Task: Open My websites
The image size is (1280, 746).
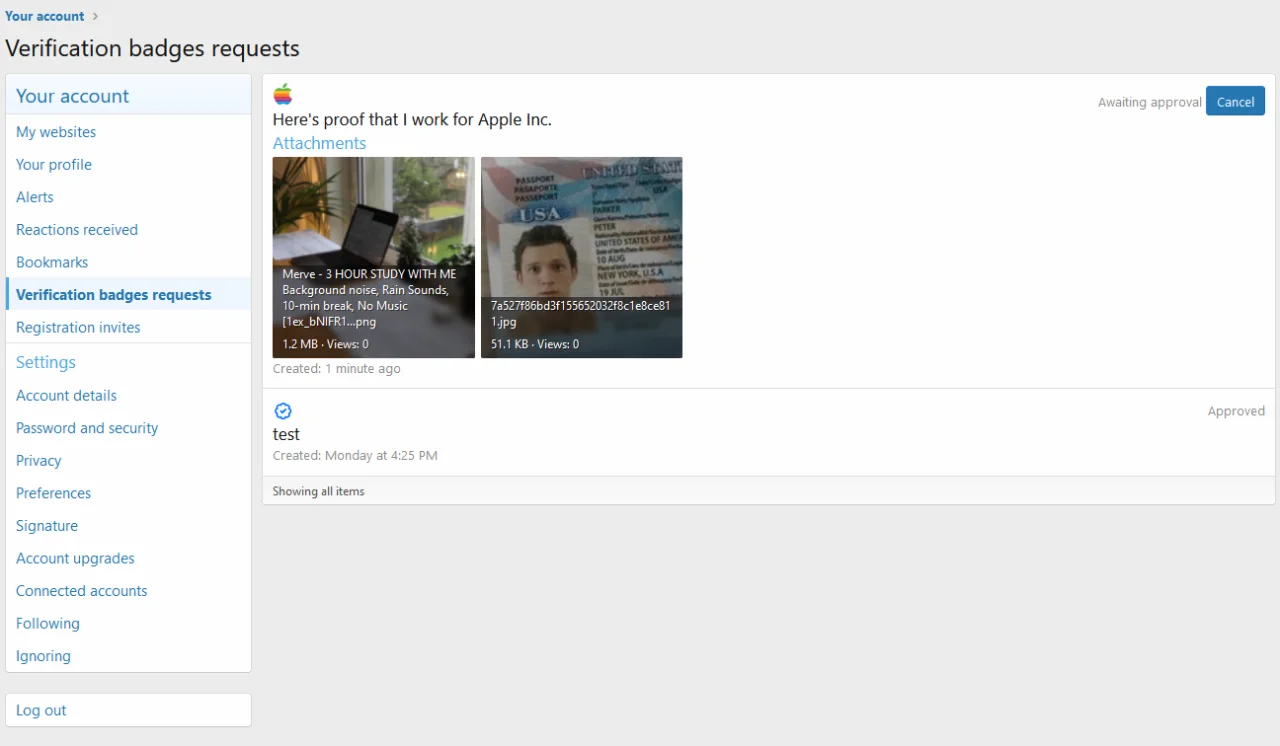Action: pos(56,132)
